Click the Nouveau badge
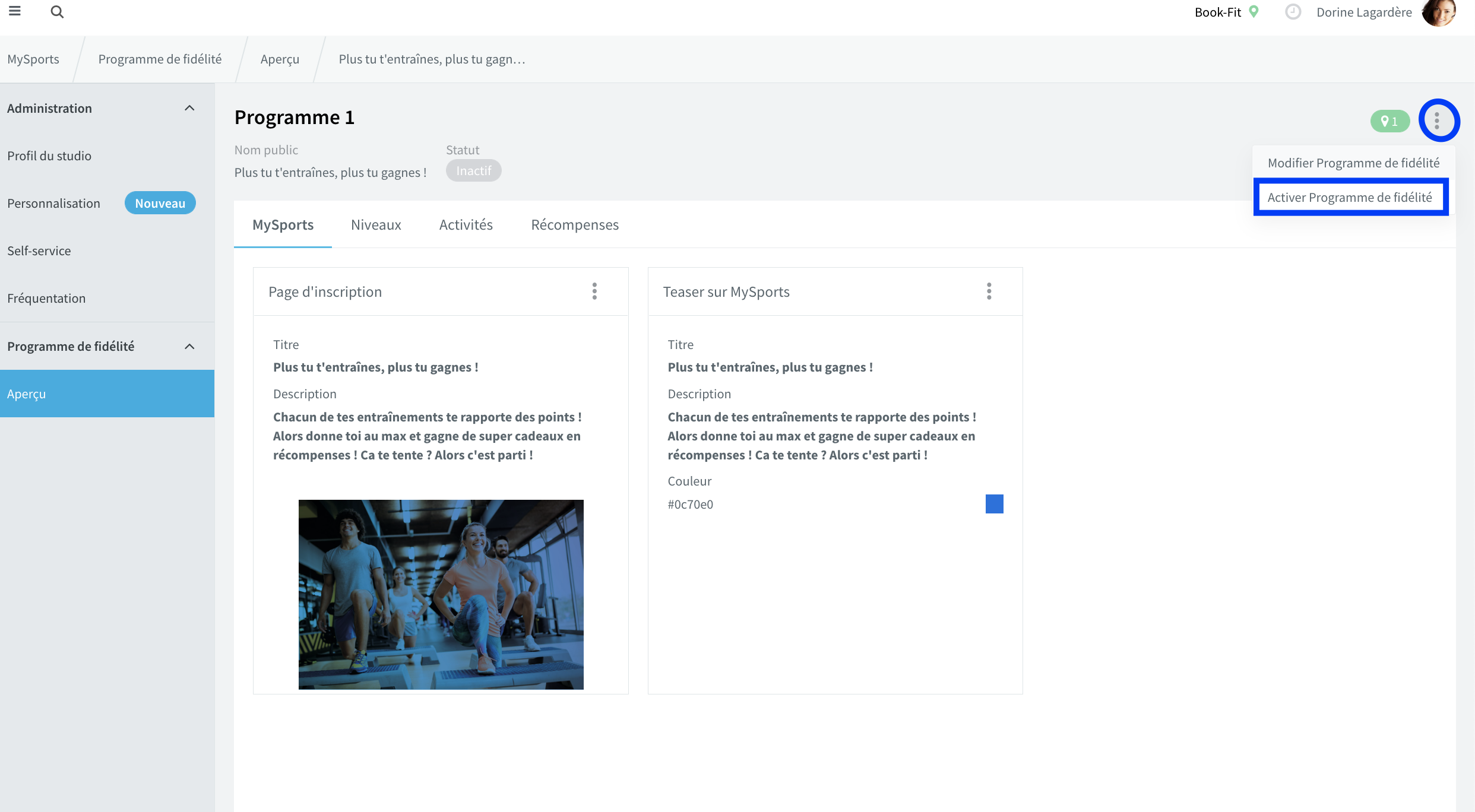The width and height of the screenshot is (1475, 812). (x=160, y=203)
